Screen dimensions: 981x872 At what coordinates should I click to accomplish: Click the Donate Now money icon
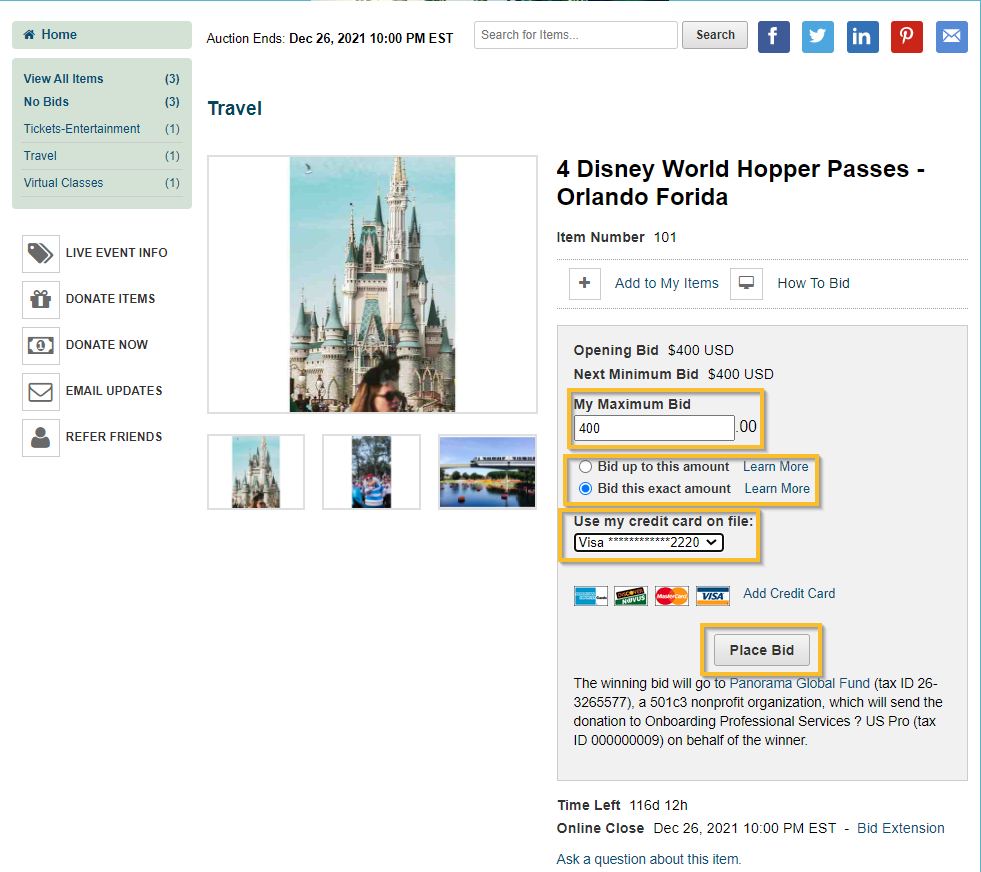pos(41,345)
